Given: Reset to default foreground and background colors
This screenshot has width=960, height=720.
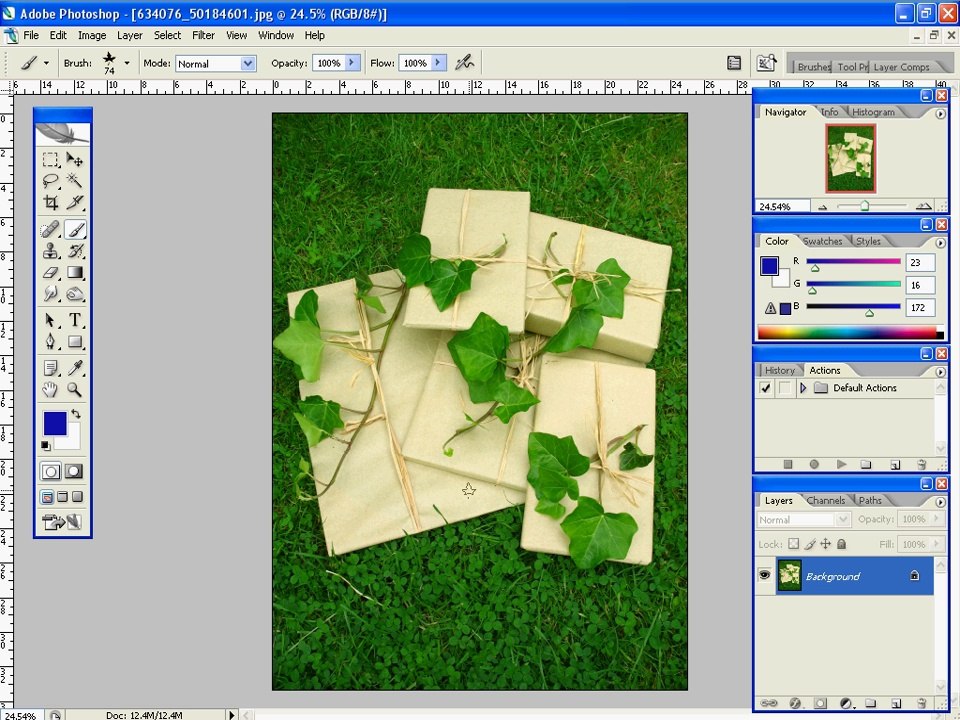Looking at the screenshot, I should pos(45,445).
